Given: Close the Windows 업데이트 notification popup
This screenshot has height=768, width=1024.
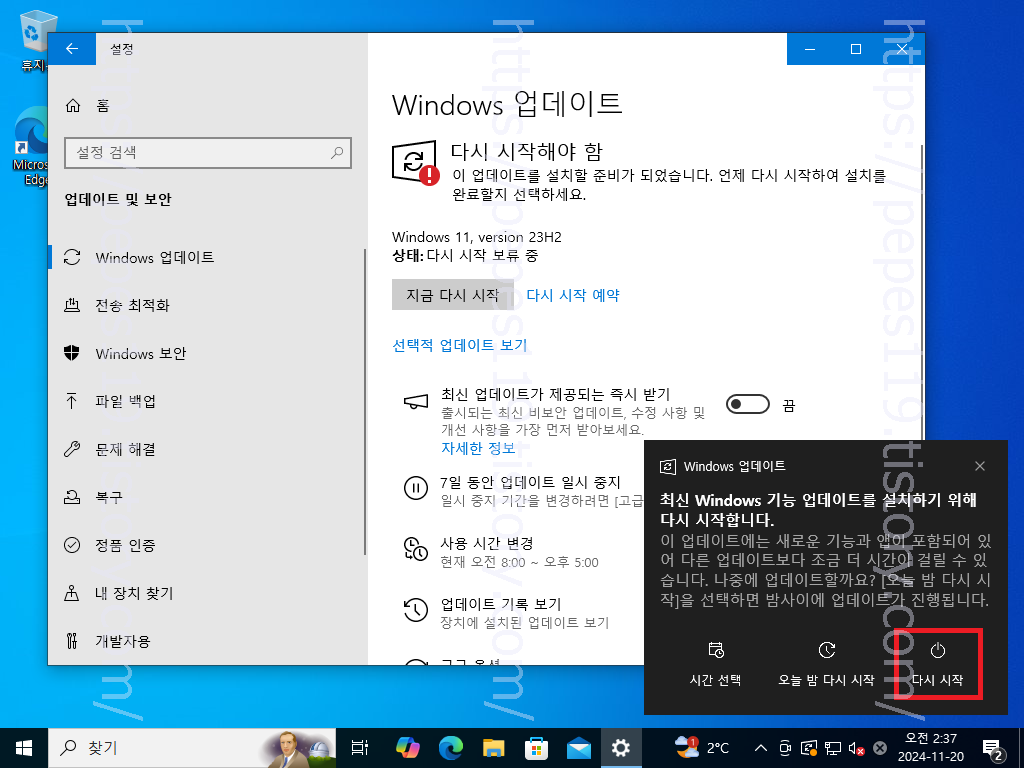Looking at the screenshot, I should (x=980, y=466).
